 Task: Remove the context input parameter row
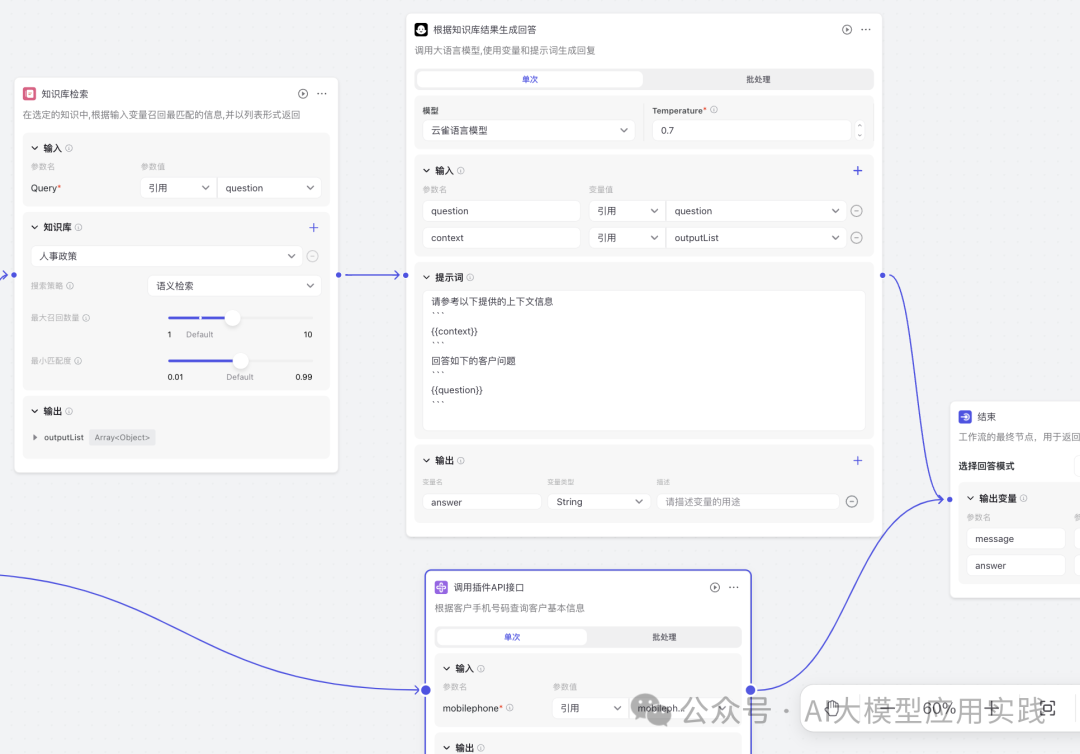(856, 238)
